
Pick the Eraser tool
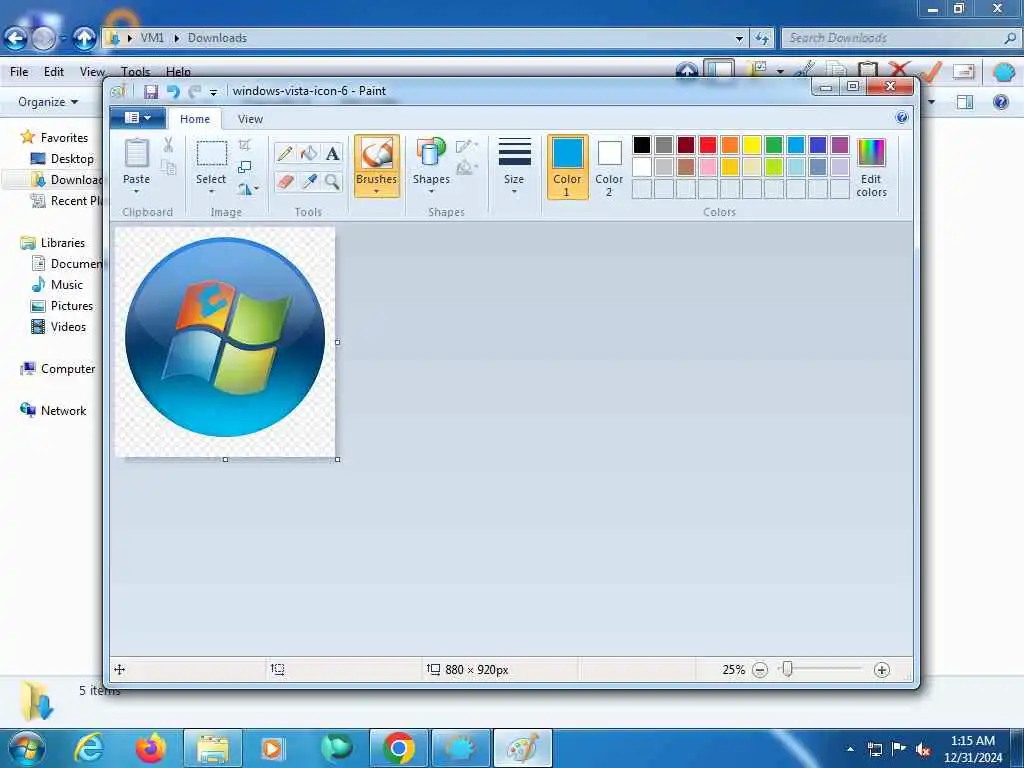coord(285,181)
